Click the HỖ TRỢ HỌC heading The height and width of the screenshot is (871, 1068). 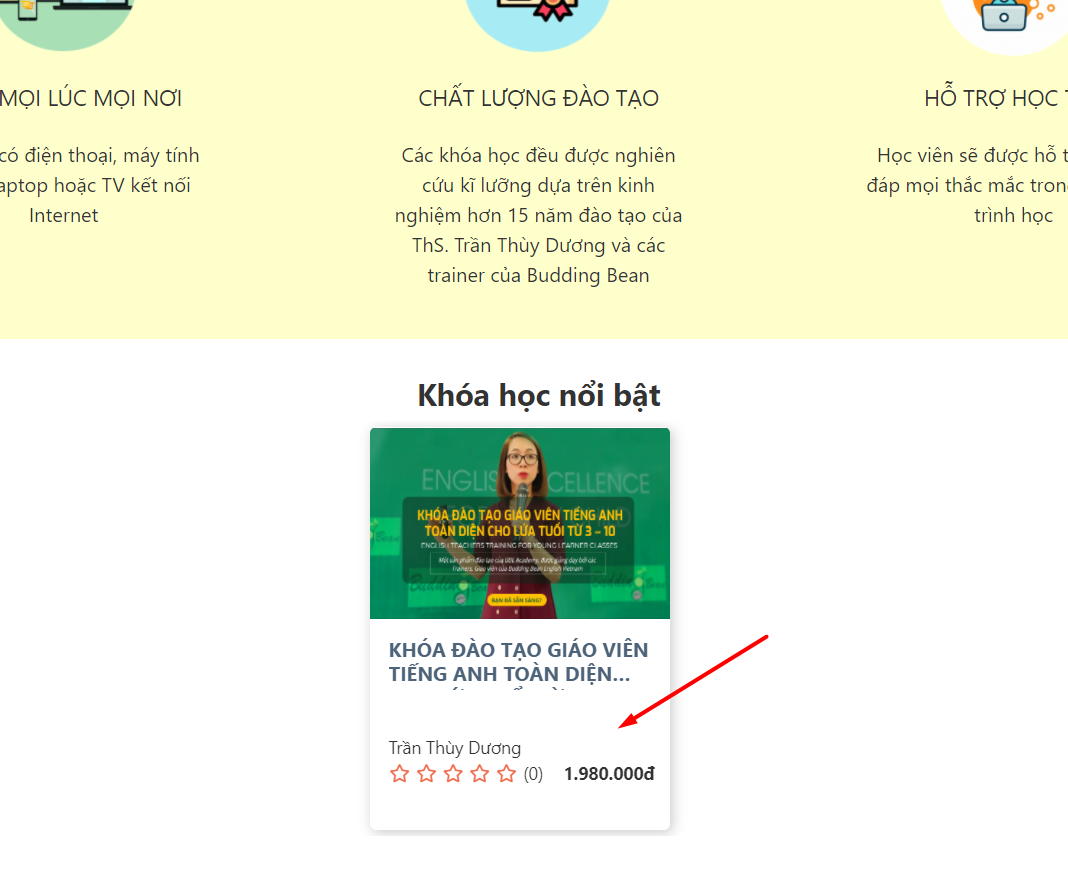click(996, 99)
